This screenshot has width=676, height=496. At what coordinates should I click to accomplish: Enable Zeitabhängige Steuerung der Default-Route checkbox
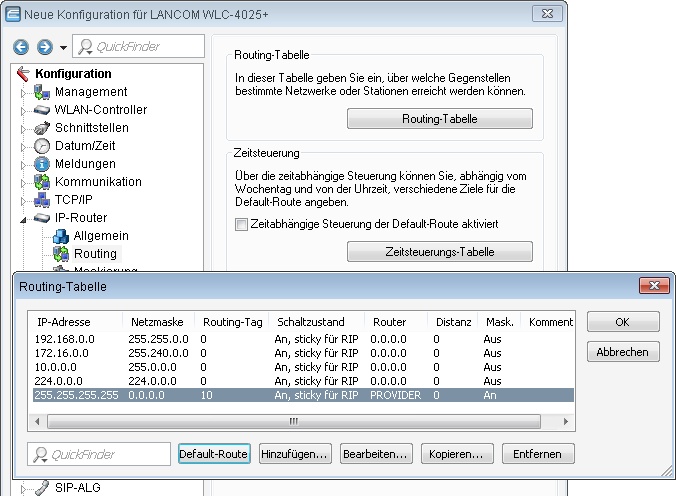(241, 224)
